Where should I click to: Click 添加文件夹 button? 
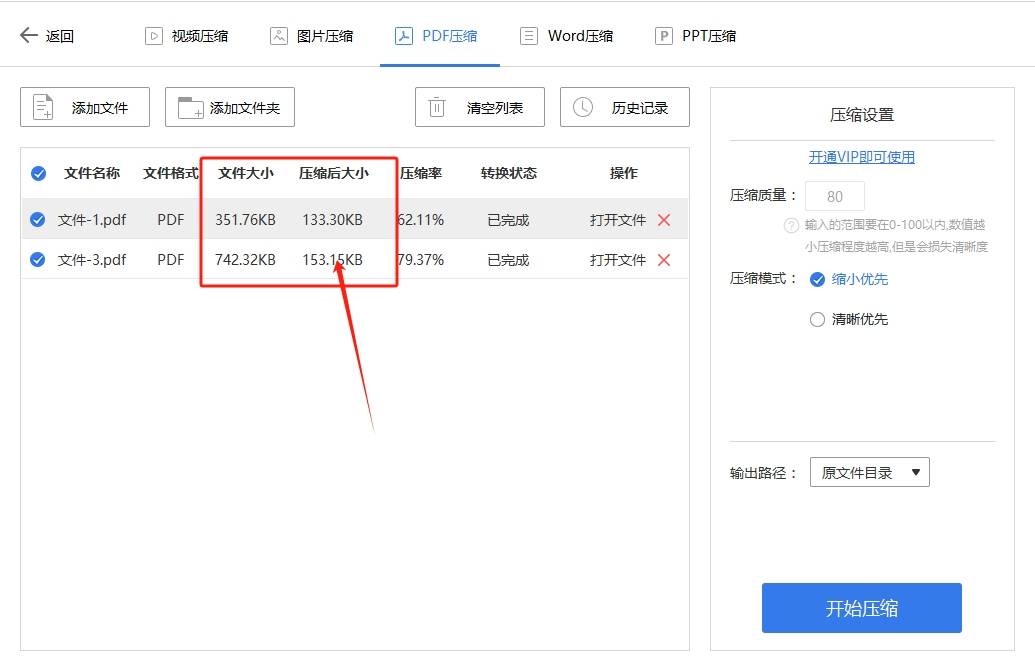[x=230, y=107]
